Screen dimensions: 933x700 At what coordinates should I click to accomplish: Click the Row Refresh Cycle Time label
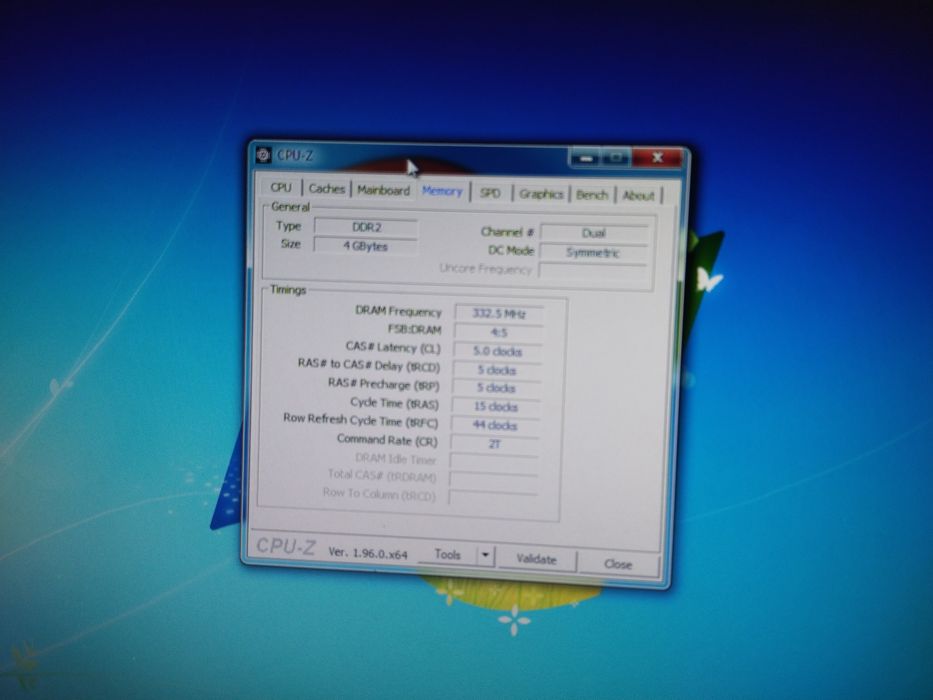coord(360,420)
